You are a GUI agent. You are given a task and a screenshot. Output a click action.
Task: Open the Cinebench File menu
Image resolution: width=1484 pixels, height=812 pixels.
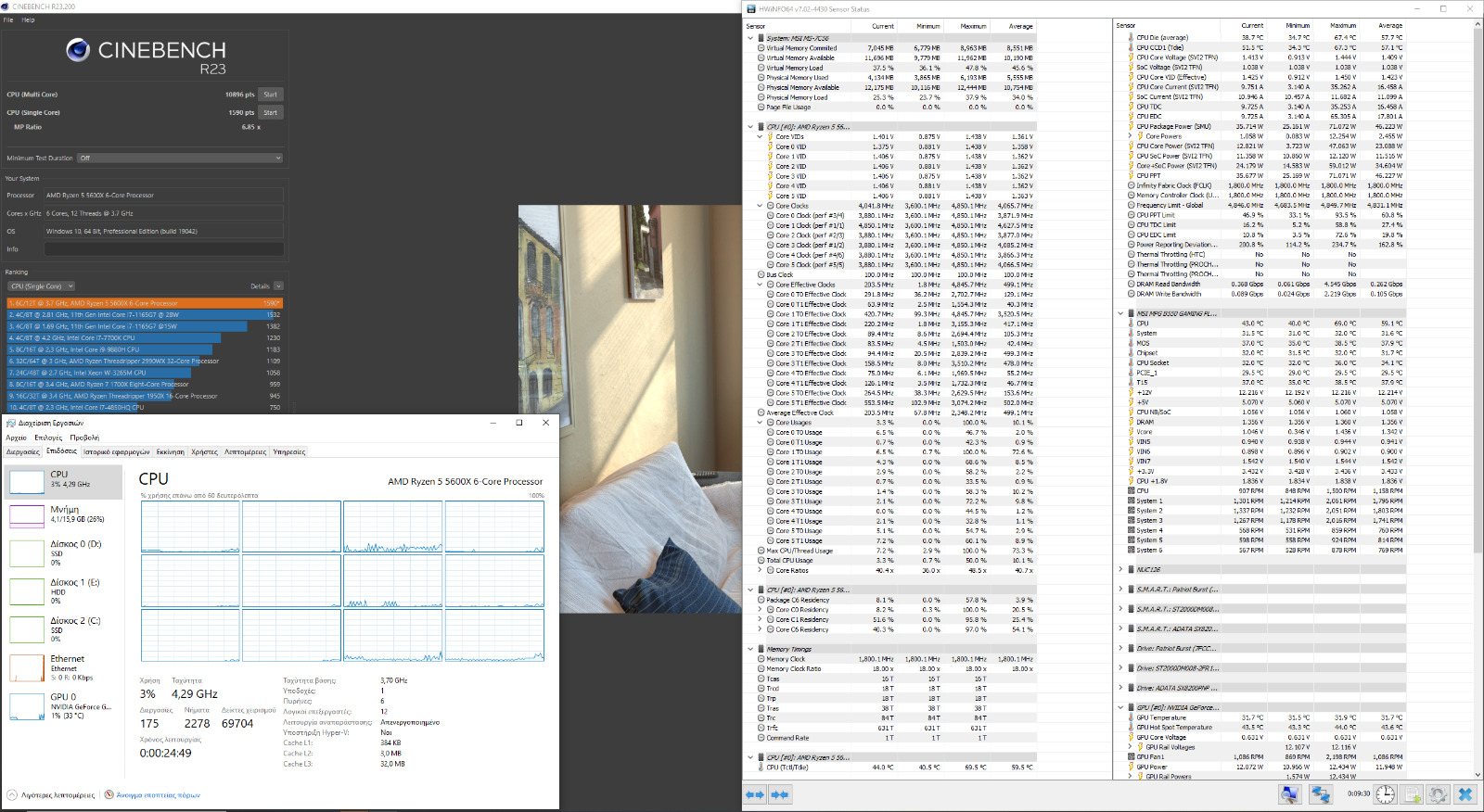[8, 19]
